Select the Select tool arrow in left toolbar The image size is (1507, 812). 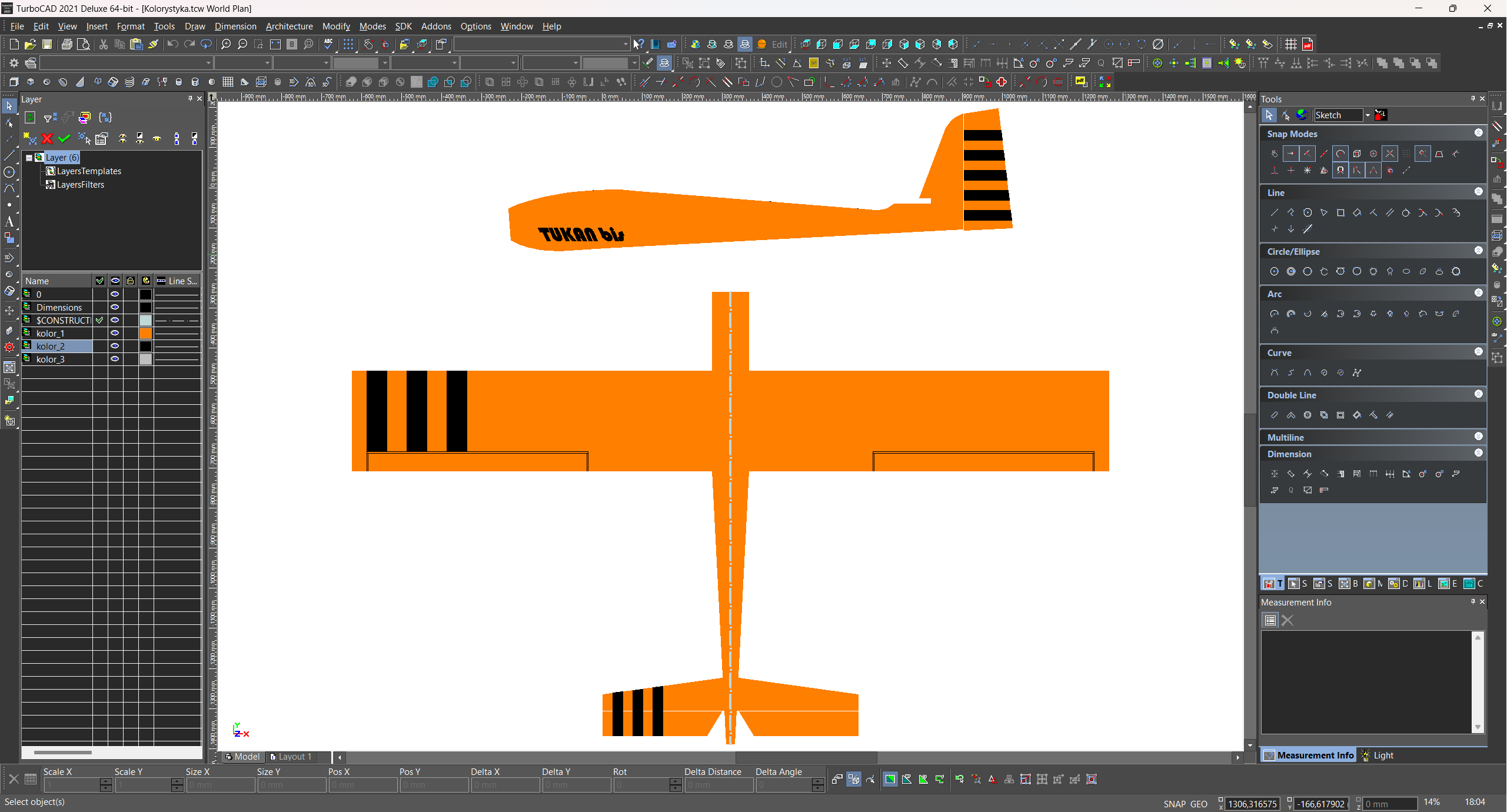(9, 106)
